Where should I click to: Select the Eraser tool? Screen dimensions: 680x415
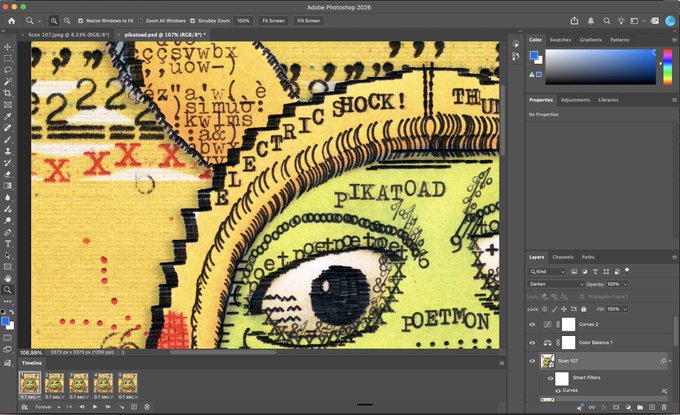[8, 174]
